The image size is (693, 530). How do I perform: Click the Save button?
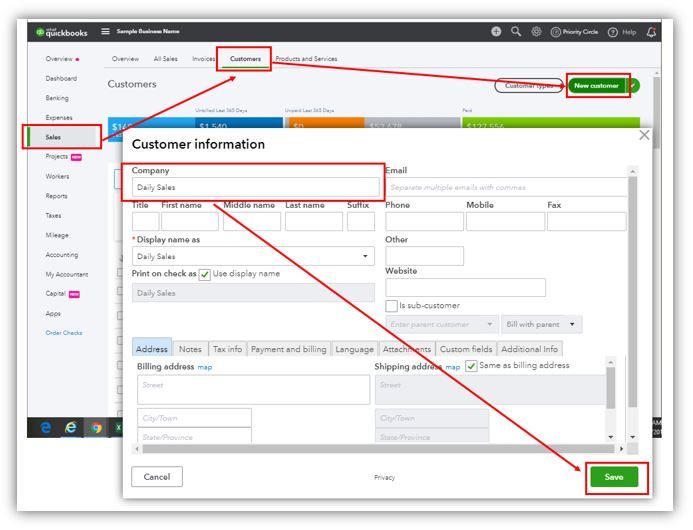click(x=614, y=477)
